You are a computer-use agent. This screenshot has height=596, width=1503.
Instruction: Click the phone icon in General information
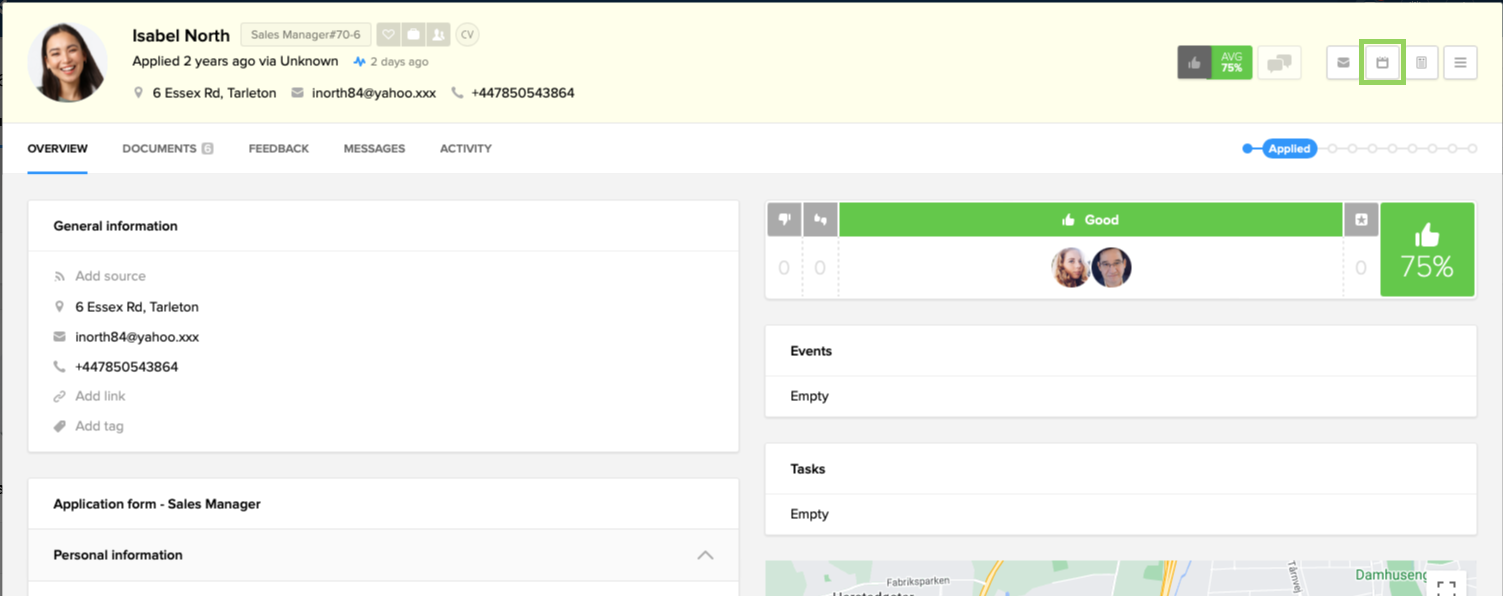tap(60, 367)
